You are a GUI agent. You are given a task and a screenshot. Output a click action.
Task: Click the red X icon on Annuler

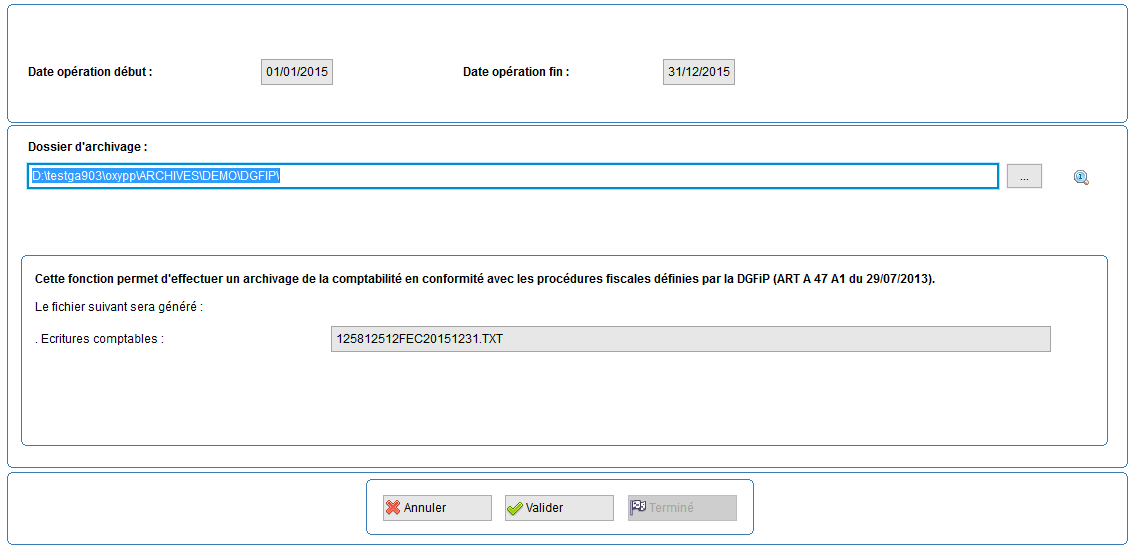coord(393,508)
